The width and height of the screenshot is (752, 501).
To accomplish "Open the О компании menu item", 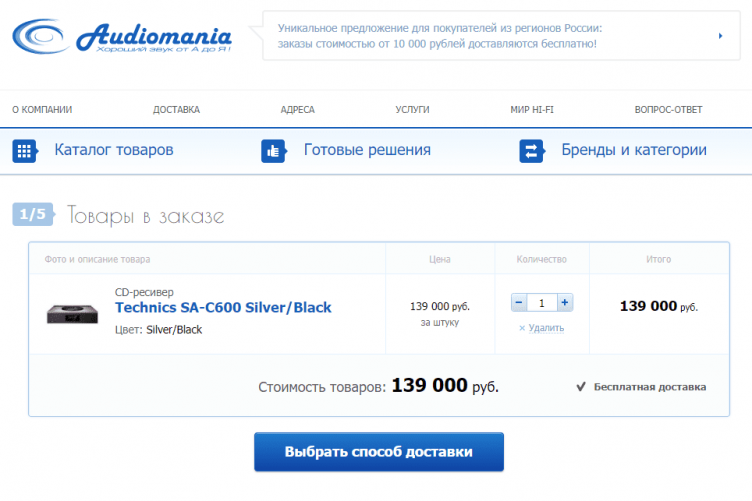I will click(42, 110).
